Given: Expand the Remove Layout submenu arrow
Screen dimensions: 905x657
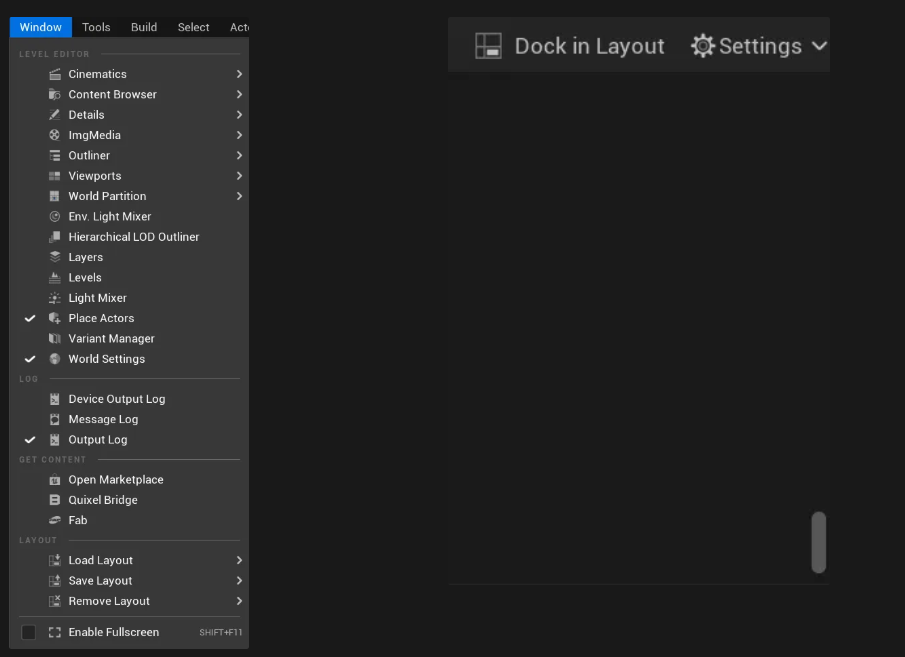Looking at the screenshot, I should click(x=239, y=601).
